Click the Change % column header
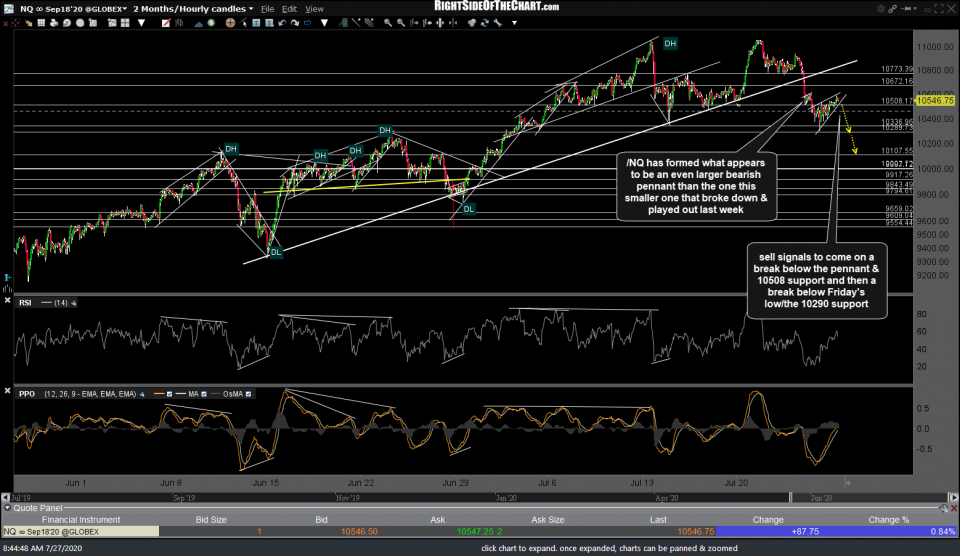 click(x=889, y=520)
